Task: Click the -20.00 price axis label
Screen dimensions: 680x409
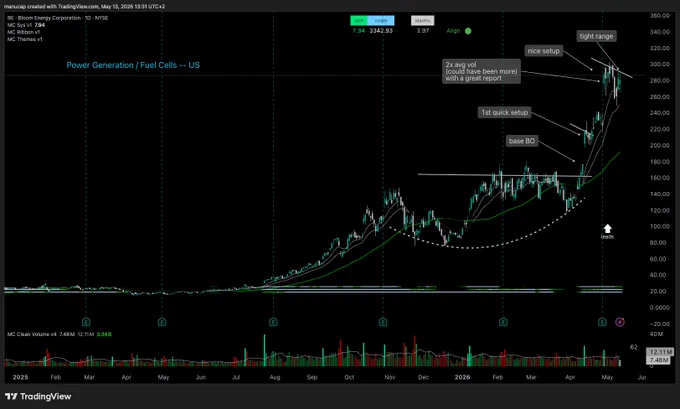Action: pos(660,324)
